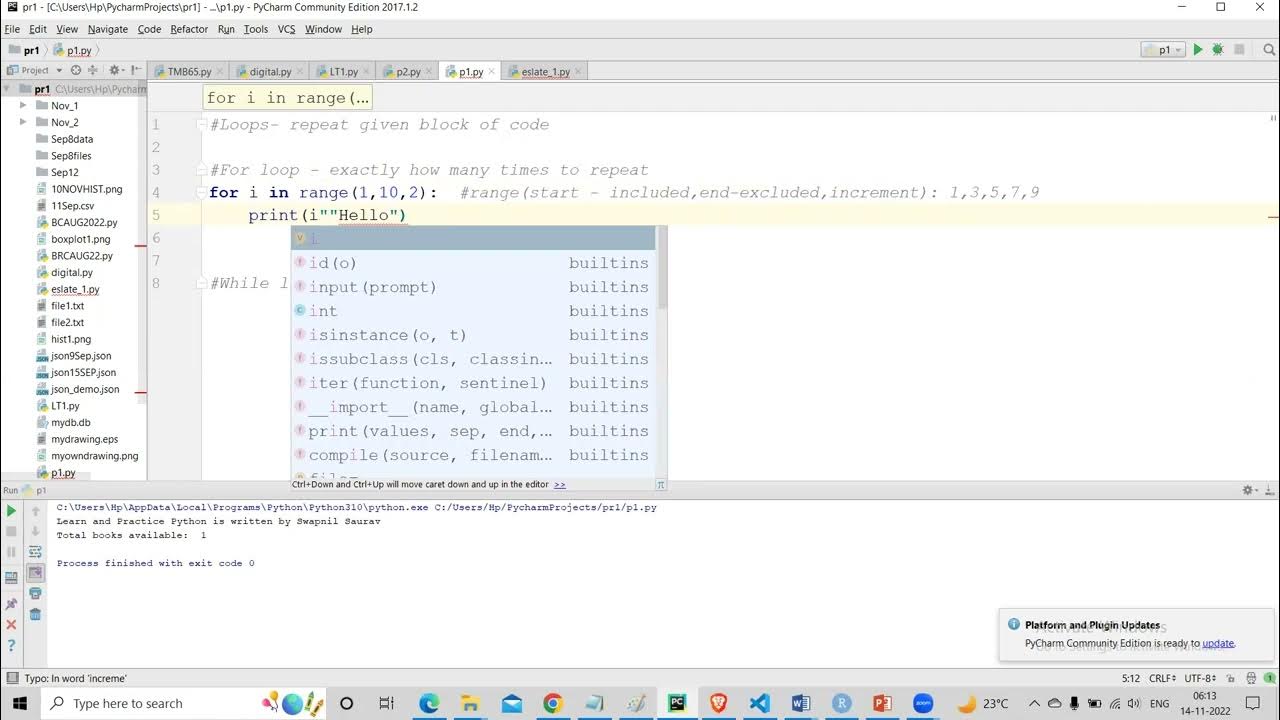Toggle soft-wrap in Run console
This screenshot has height=720, width=1280.
[35, 551]
